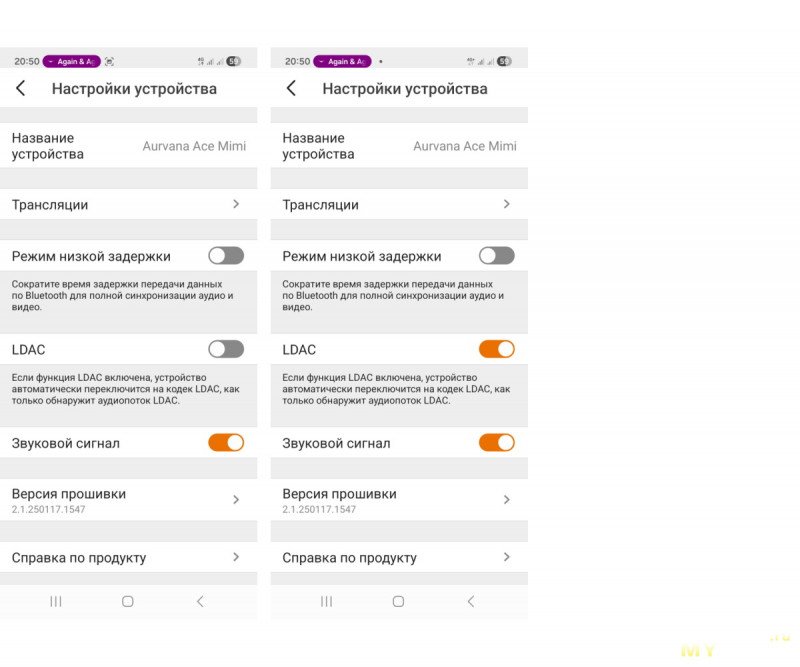Open recent apps on right phone navigation bar
The width and height of the screenshot is (800, 667).
326,602
